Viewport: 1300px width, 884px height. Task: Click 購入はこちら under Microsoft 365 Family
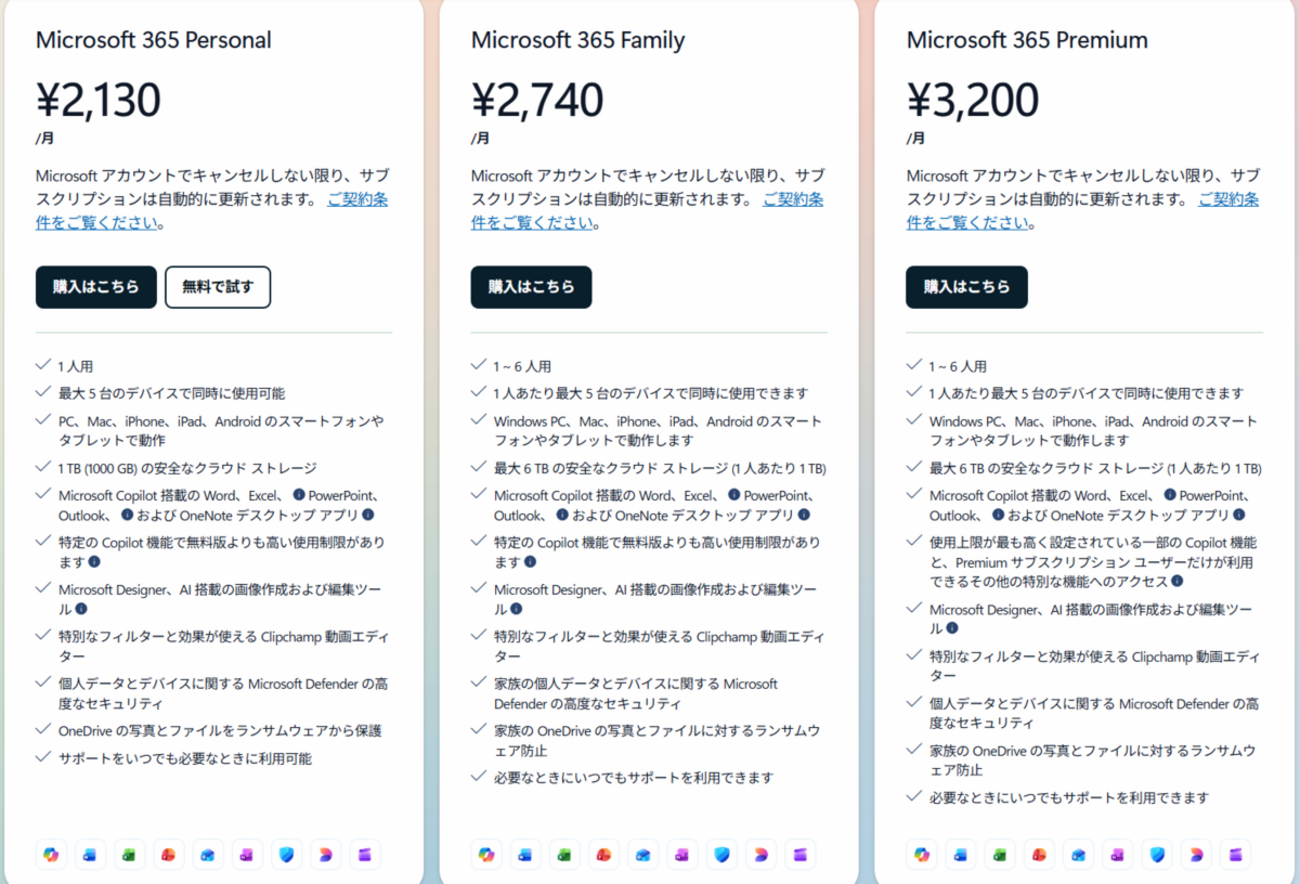click(531, 287)
